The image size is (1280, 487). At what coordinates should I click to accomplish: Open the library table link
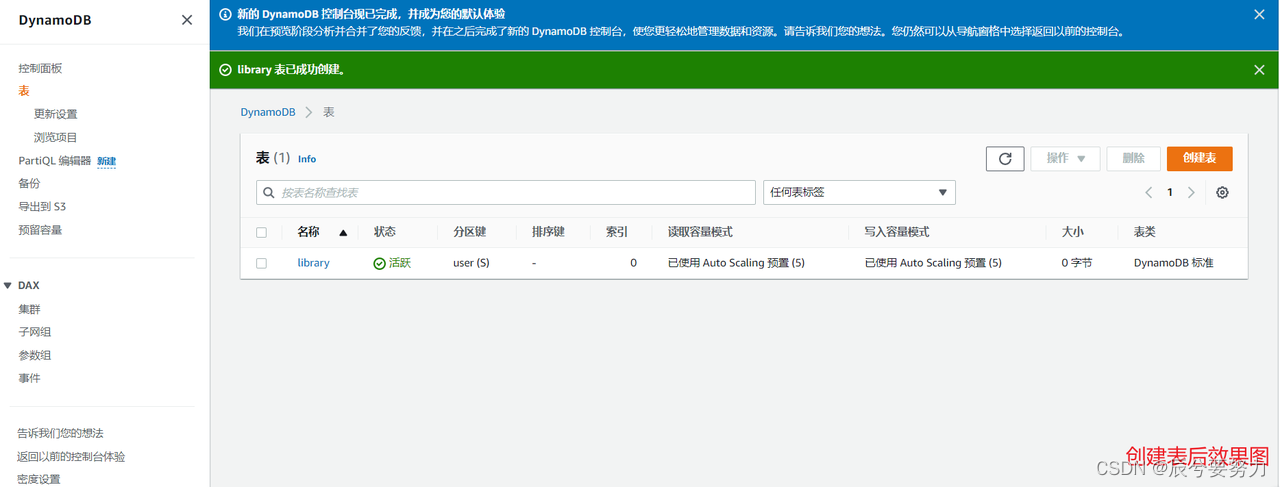click(x=313, y=263)
